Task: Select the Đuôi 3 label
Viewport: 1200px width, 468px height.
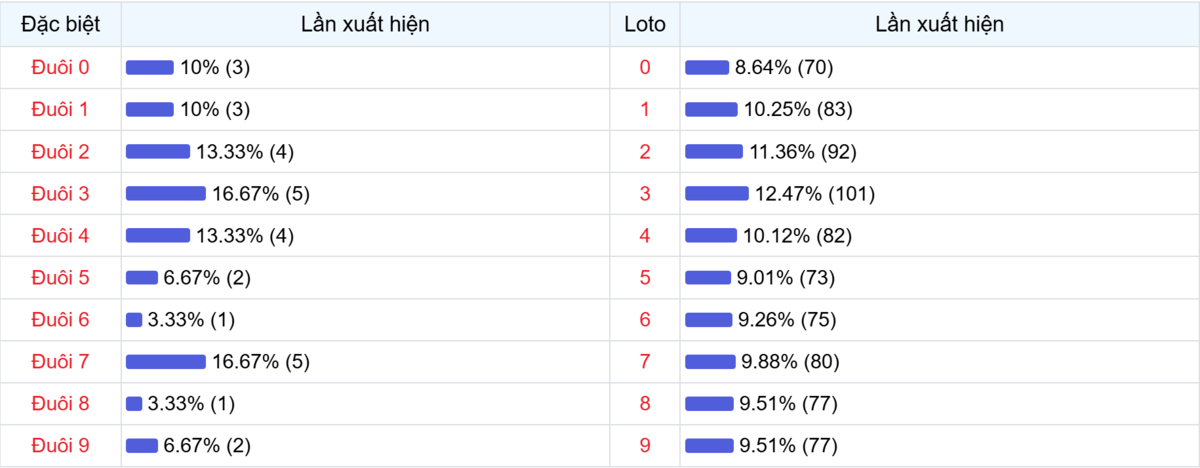Action: click(60, 194)
